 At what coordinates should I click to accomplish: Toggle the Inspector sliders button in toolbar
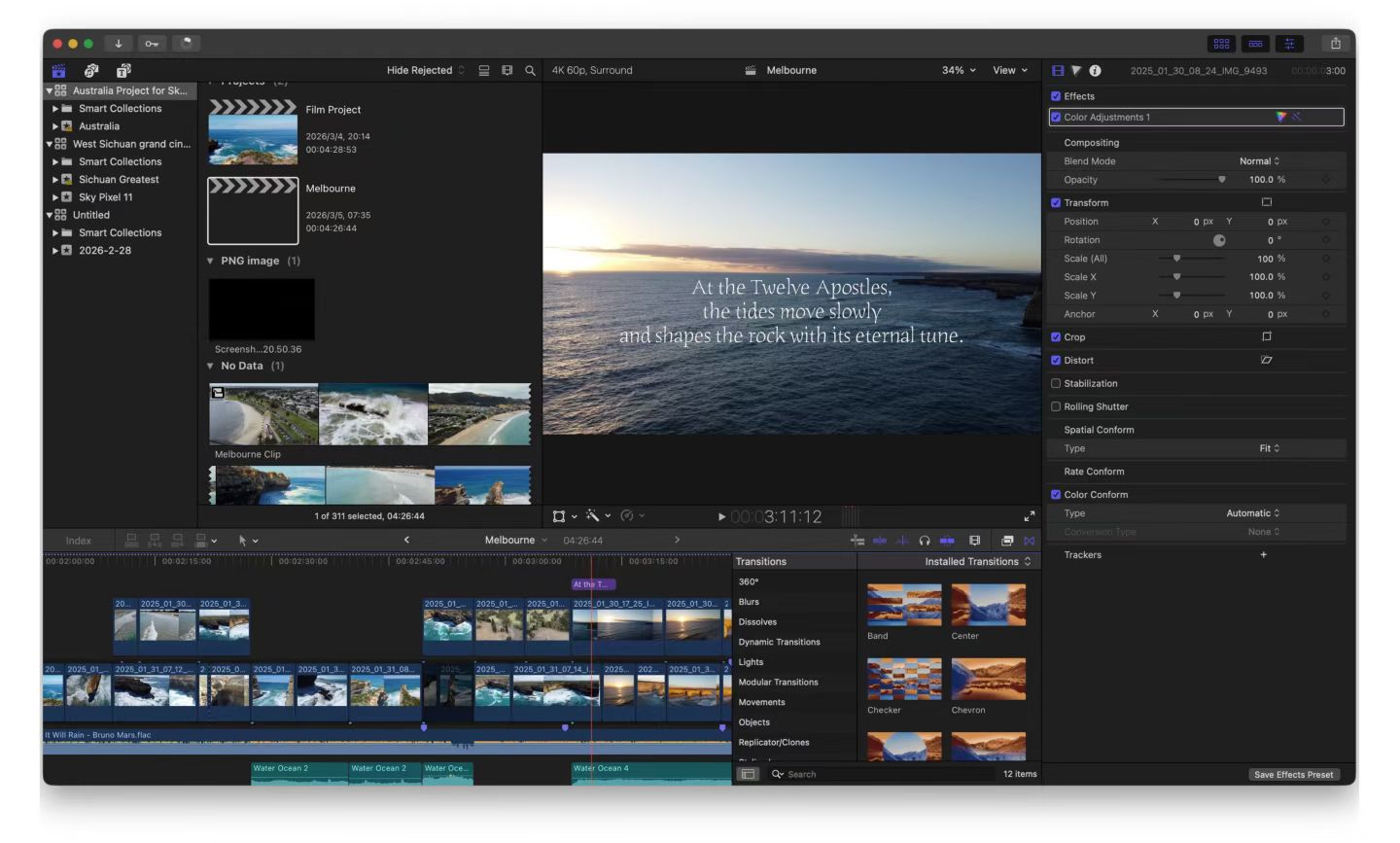1289,43
